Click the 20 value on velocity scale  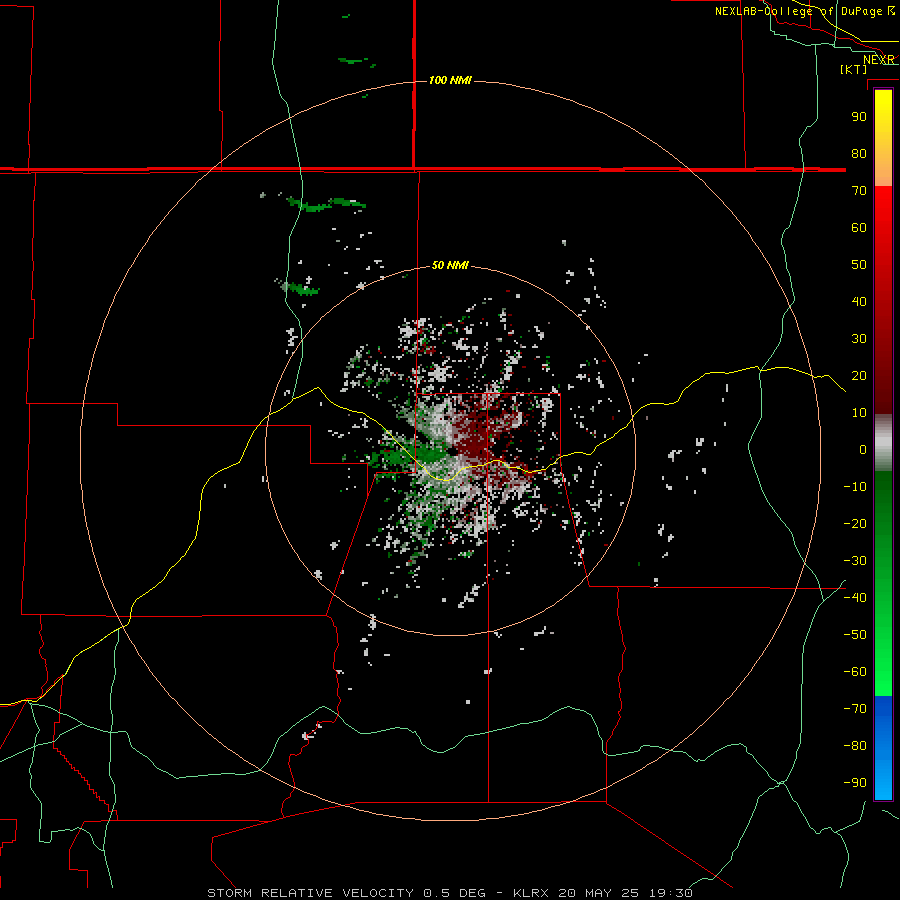[859, 376]
